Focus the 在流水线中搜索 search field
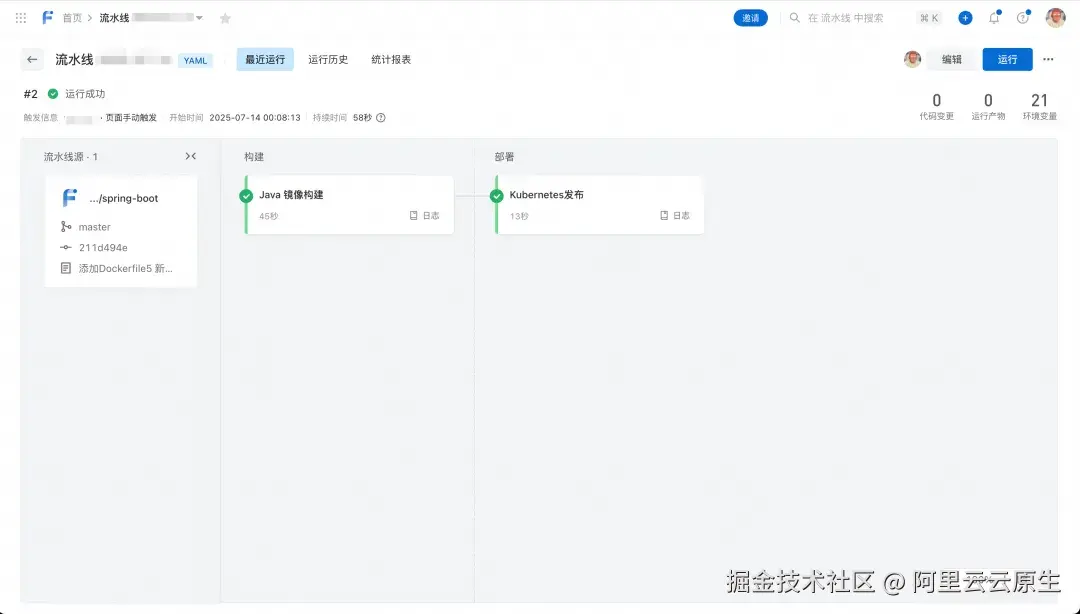 845,18
